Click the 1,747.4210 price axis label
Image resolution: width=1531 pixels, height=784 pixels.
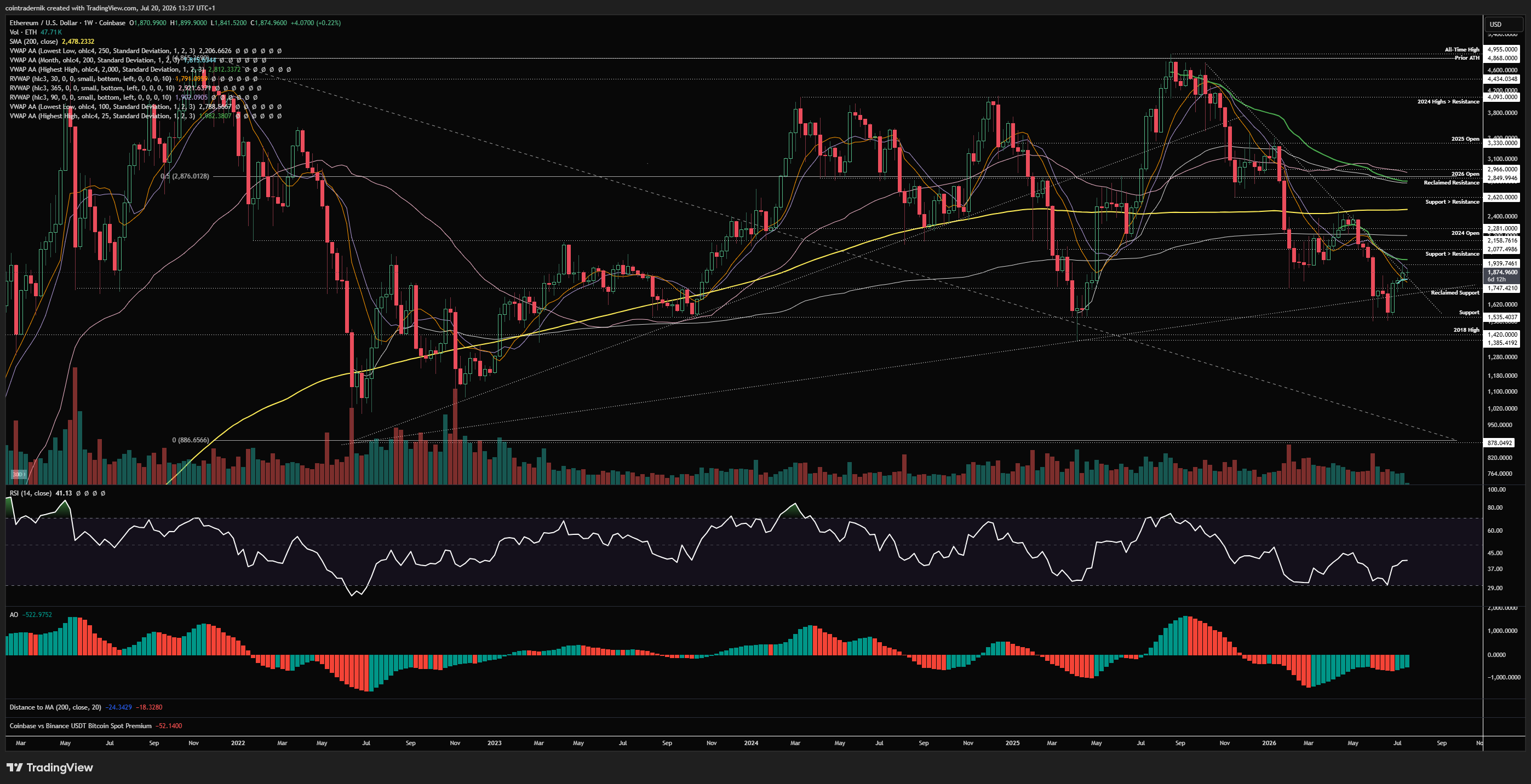pyautogui.click(x=1502, y=288)
